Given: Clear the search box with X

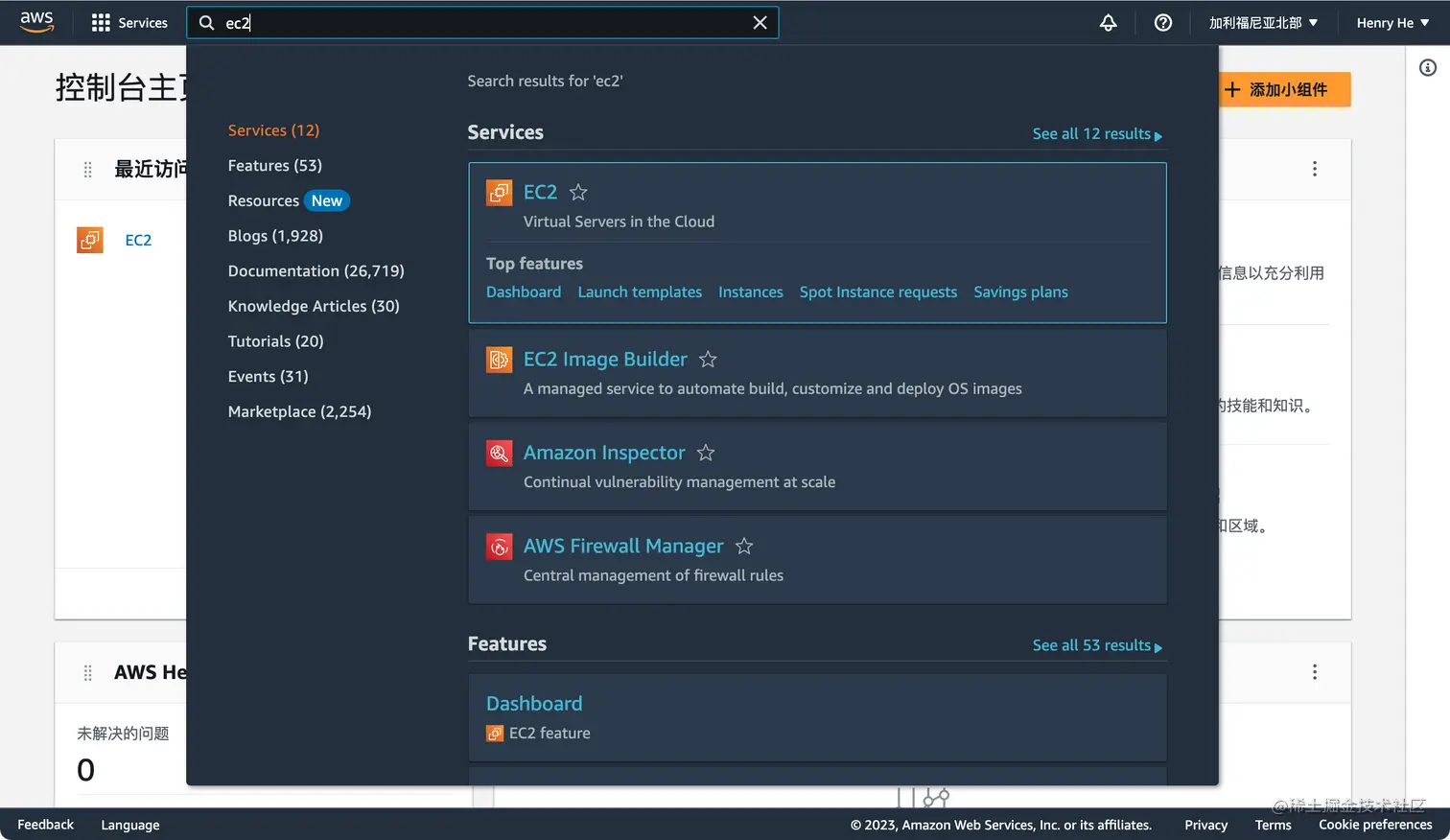Looking at the screenshot, I should [760, 23].
